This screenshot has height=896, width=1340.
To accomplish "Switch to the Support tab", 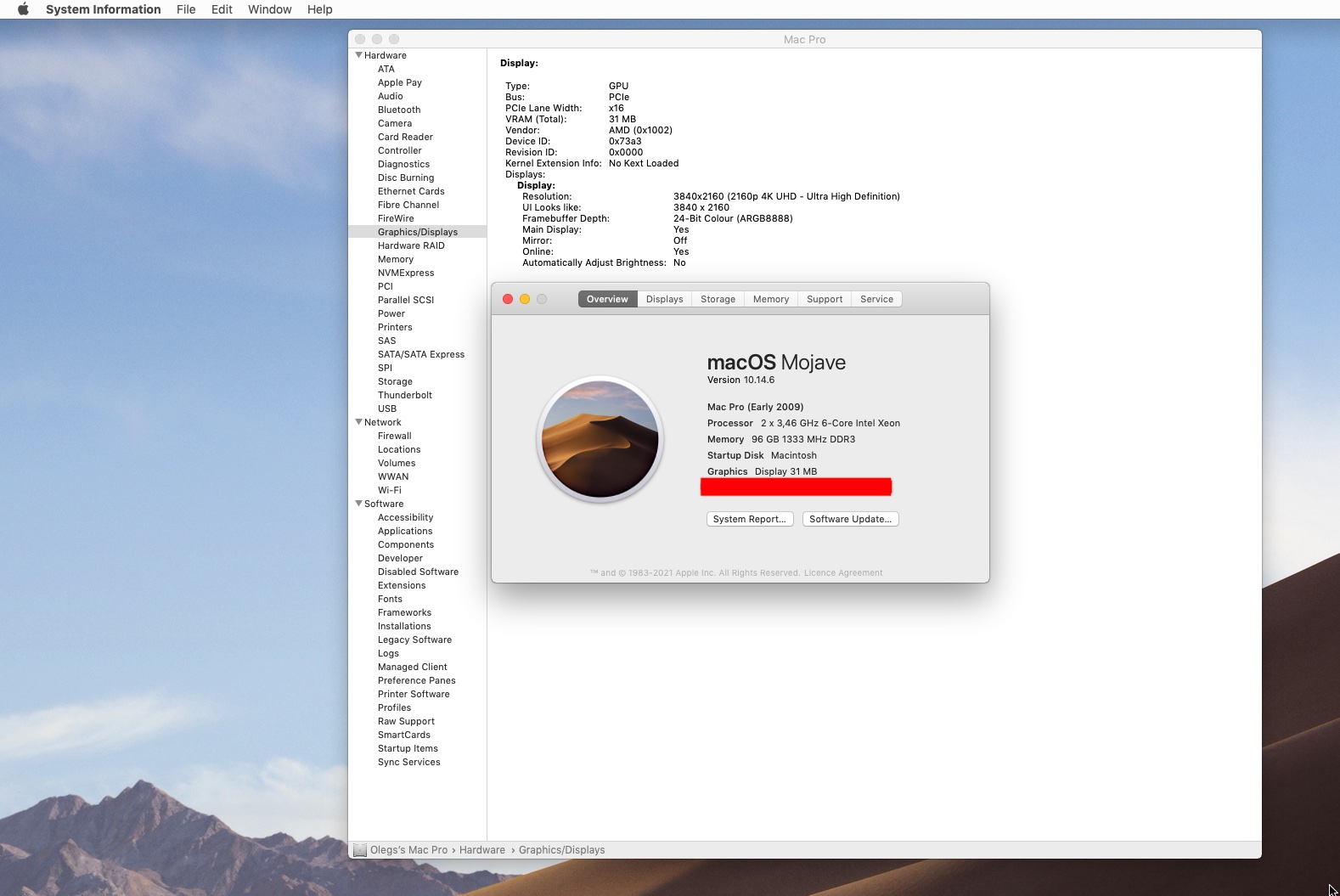I will (825, 299).
